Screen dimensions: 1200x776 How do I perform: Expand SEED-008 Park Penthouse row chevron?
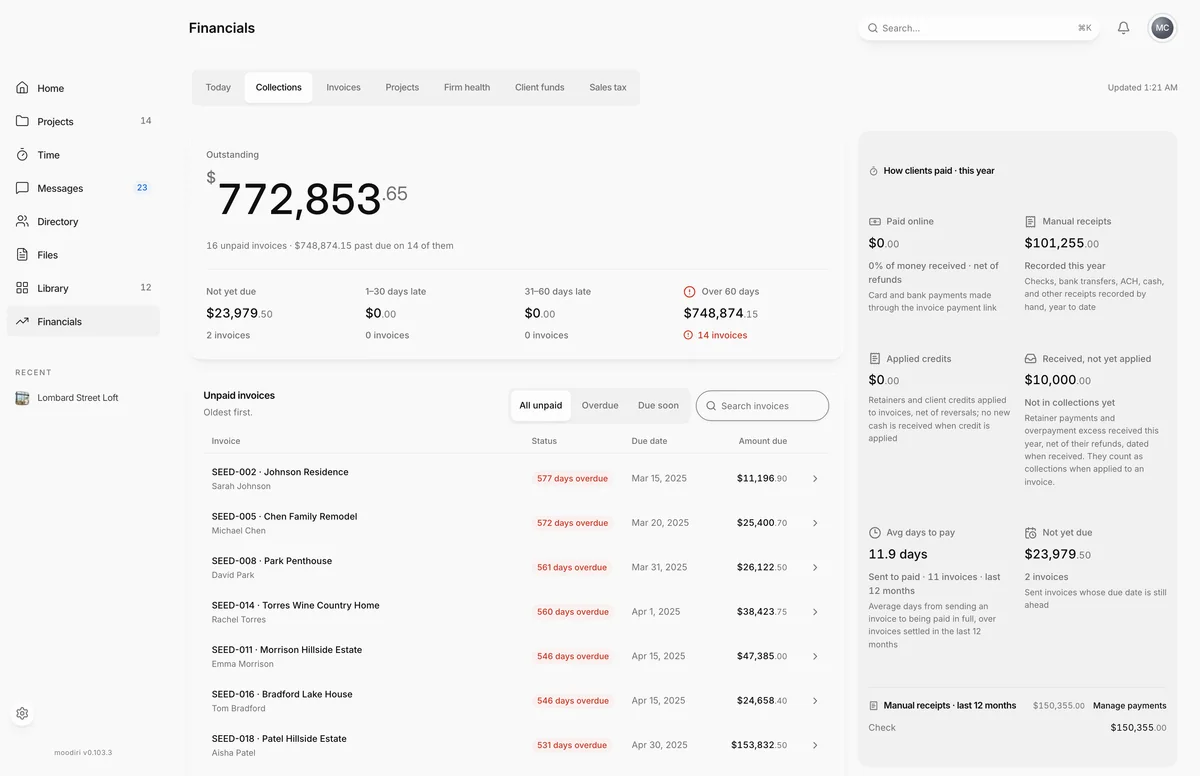tap(815, 567)
